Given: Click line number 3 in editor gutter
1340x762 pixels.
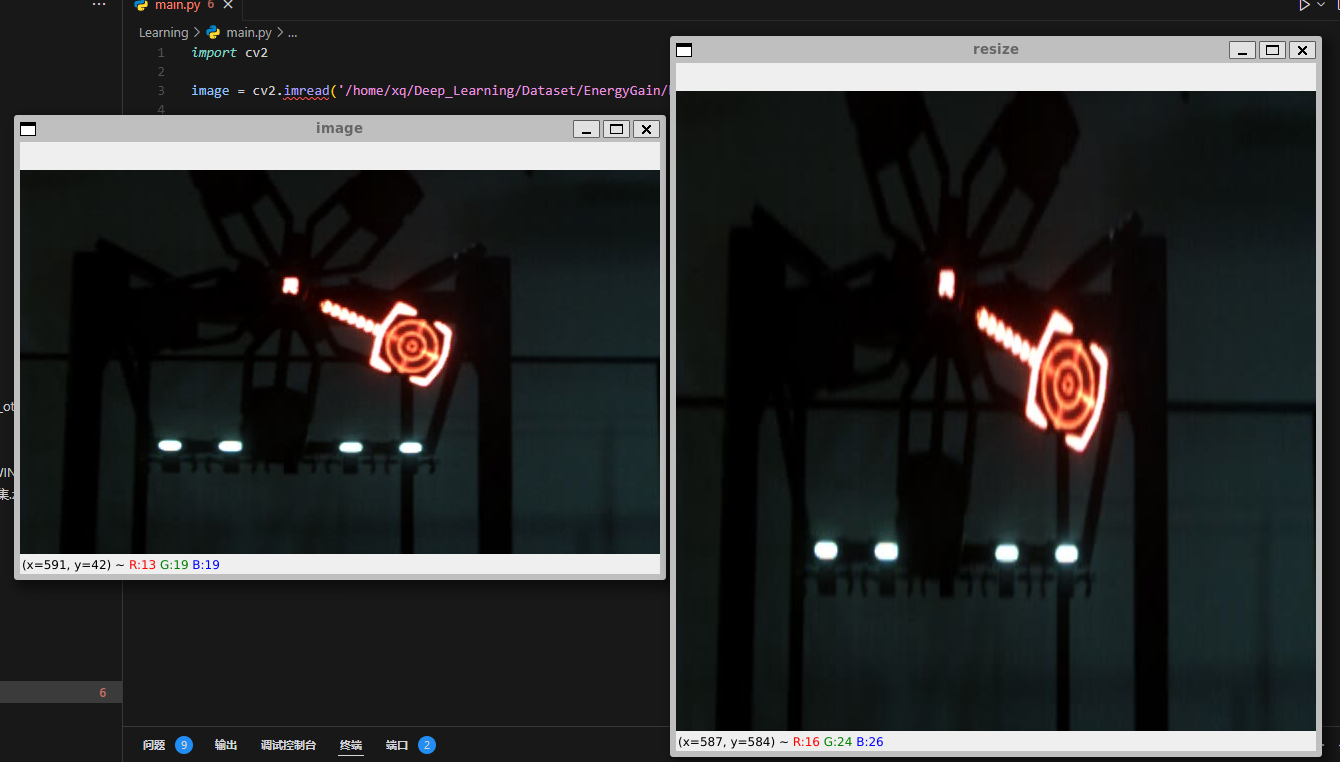Looking at the screenshot, I should (x=161, y=91).
